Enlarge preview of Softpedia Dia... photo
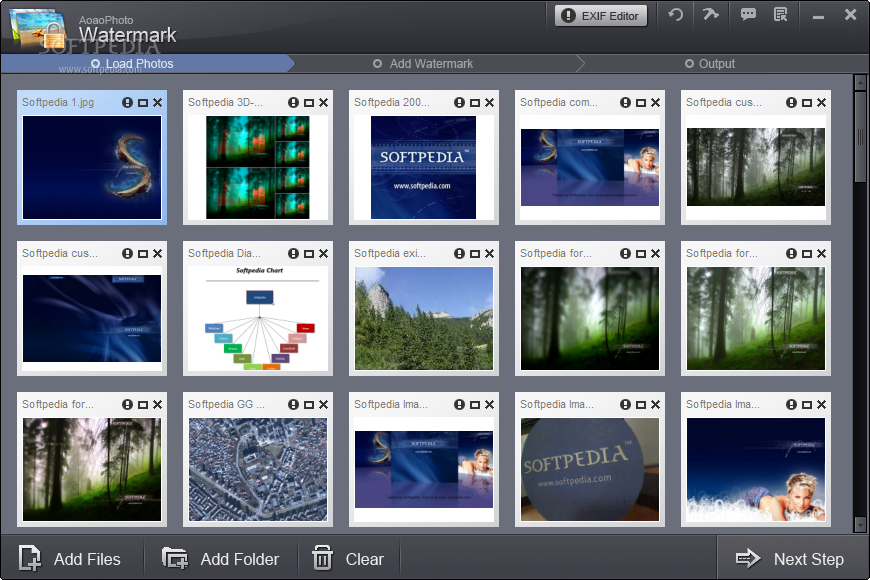The image size is (870, 580). [x=309, y=254]
